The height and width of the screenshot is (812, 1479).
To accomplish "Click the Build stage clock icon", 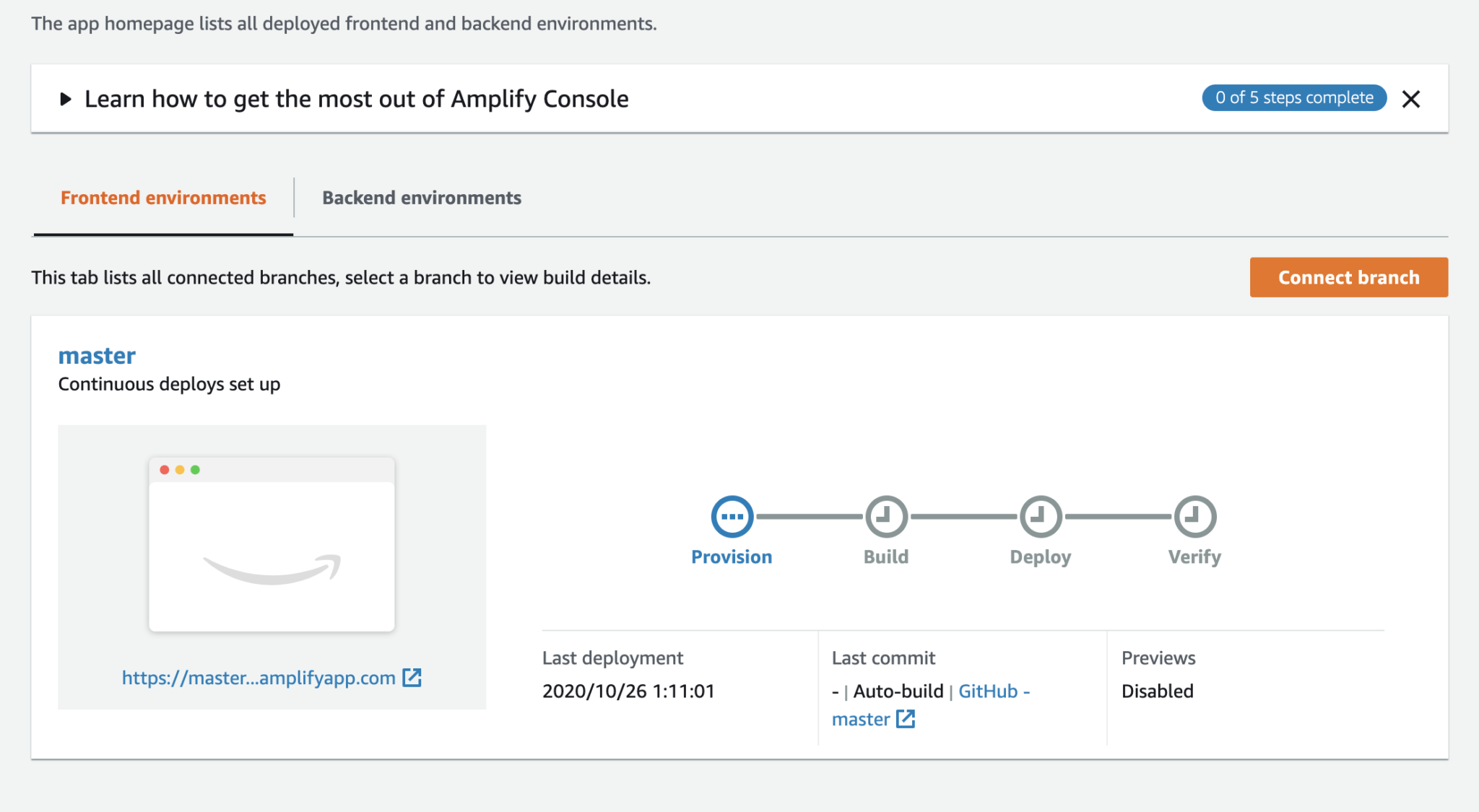I will click(886, 516).
